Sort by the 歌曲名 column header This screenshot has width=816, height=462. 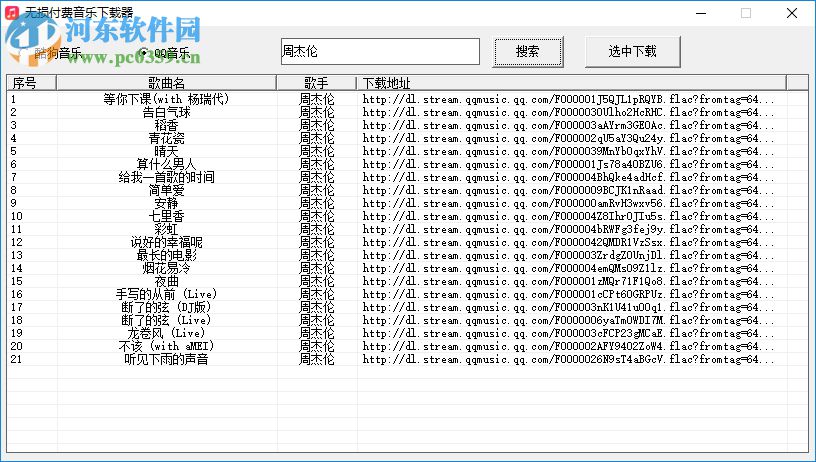coord(167,83)
